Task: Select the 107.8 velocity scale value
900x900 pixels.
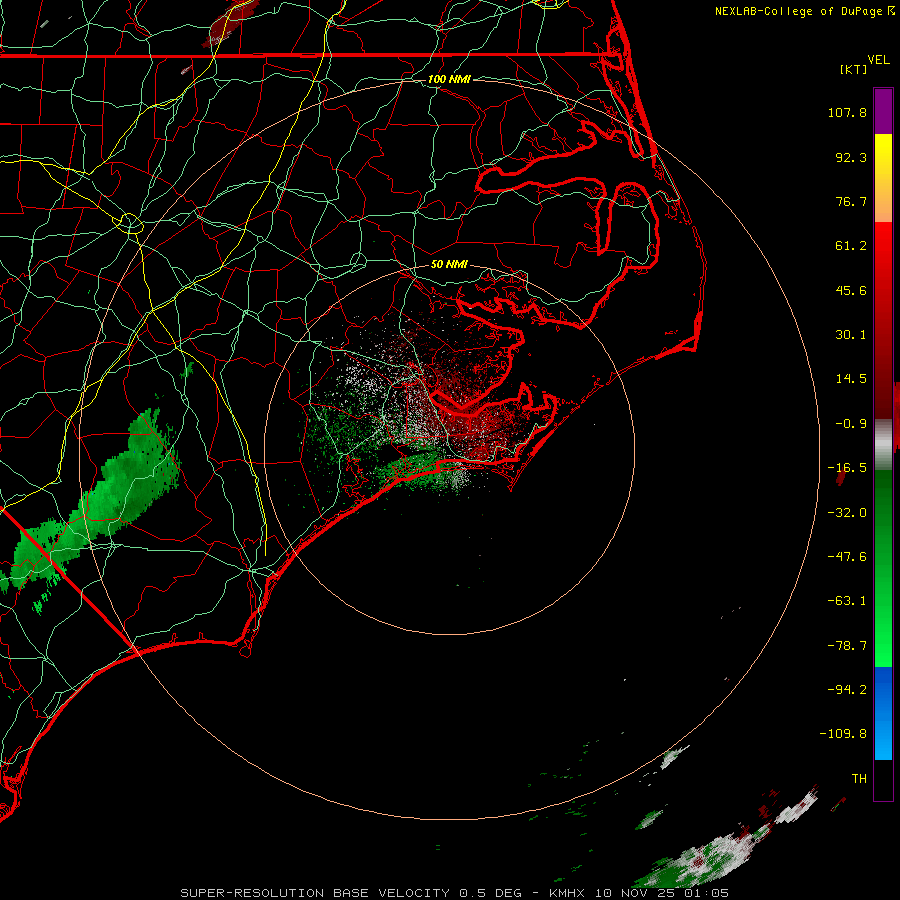Action: pos(847,112)
